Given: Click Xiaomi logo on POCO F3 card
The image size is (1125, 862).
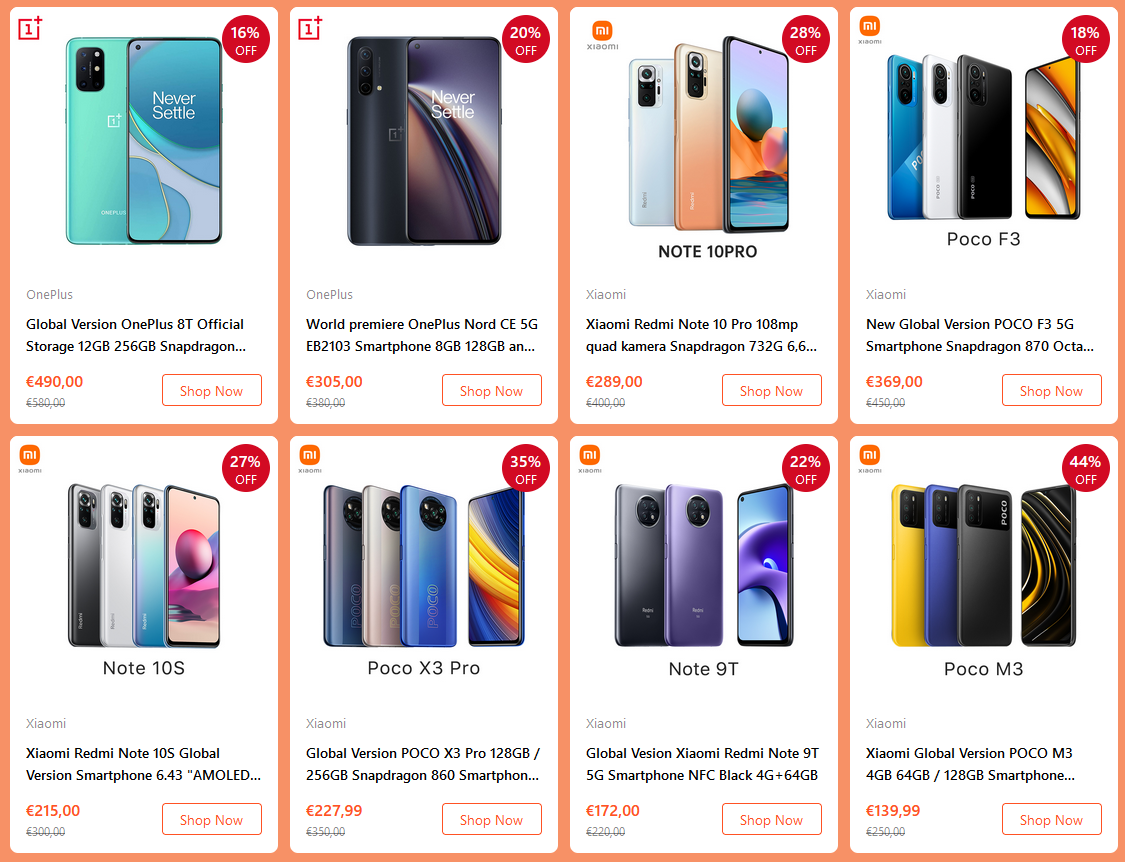Looking at the screenshot, I should point(870,31).
